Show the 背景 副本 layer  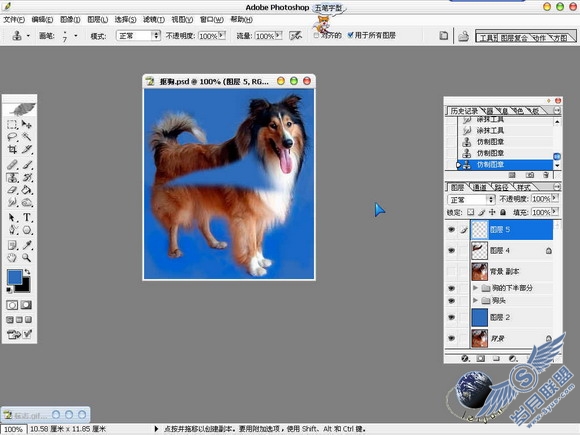click(451, 271)
